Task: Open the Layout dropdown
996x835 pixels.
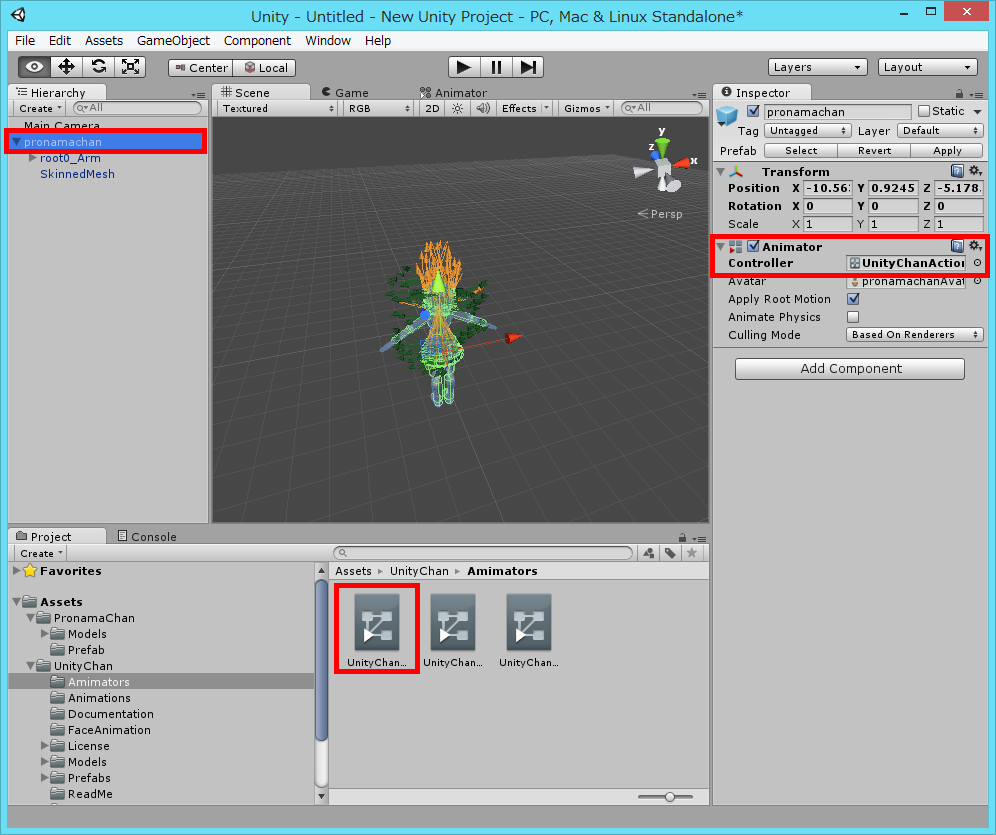Action: click(x=926, y=66)
